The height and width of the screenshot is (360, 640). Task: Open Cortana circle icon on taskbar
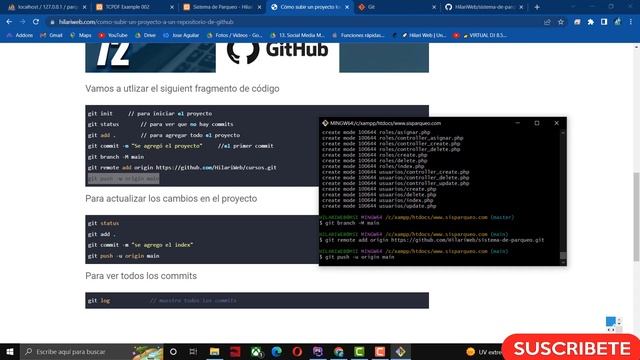[173, 351]
